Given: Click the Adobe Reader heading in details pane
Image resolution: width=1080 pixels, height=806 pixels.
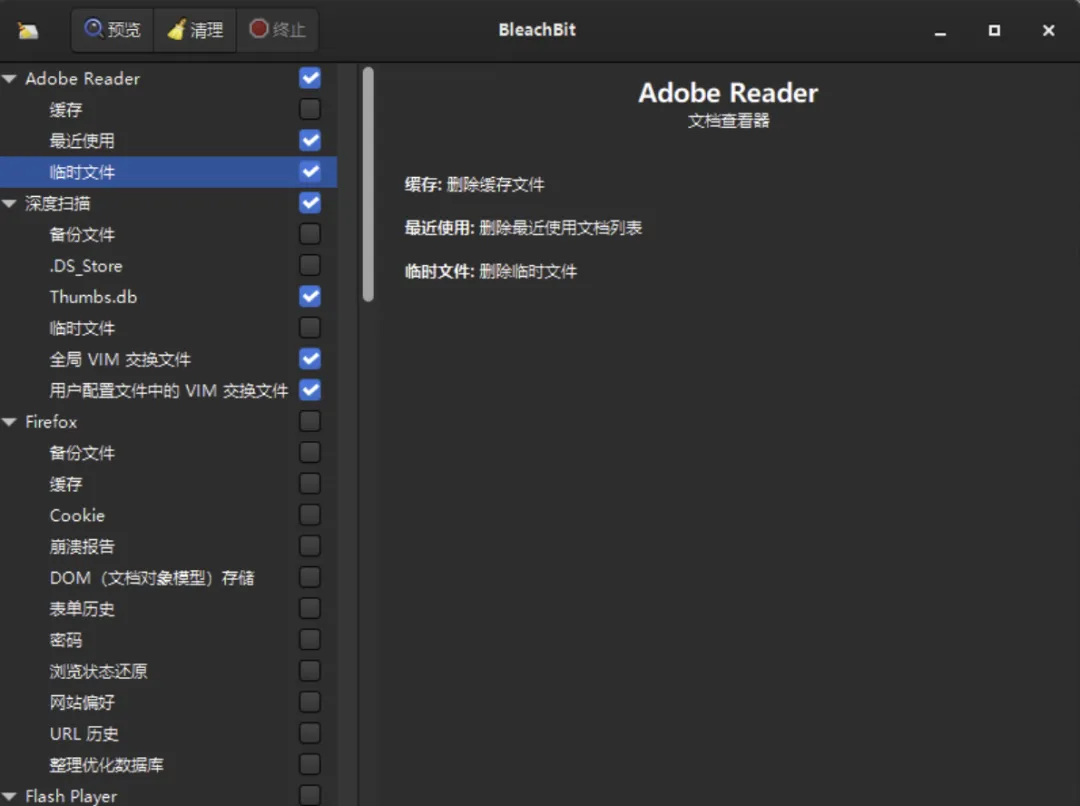Looking at the screenshot, I should [728, 93].
